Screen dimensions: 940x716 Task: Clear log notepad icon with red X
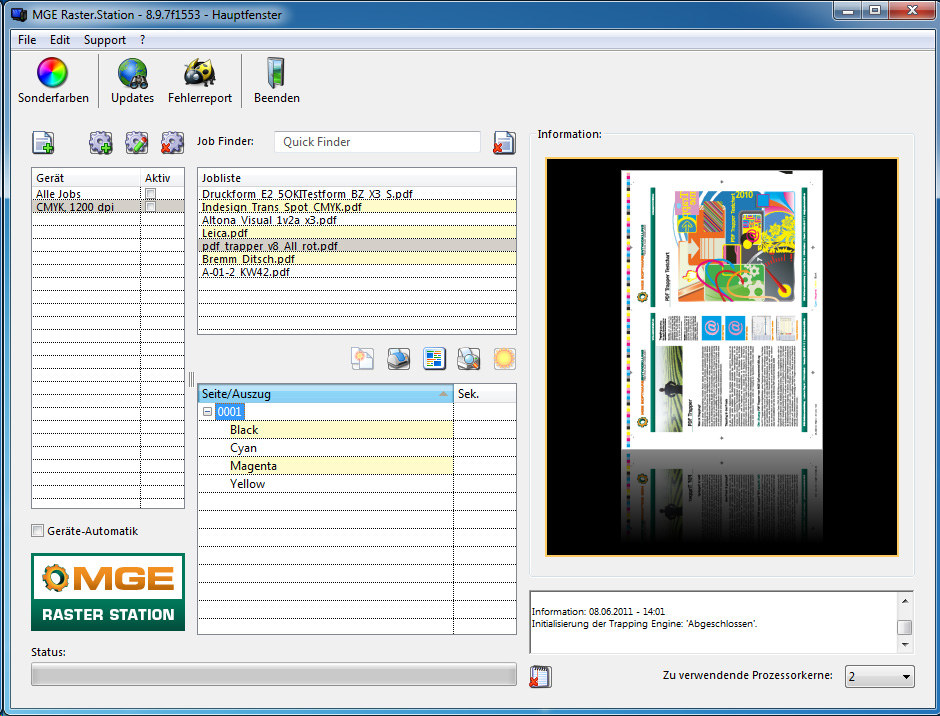(540, 676)
